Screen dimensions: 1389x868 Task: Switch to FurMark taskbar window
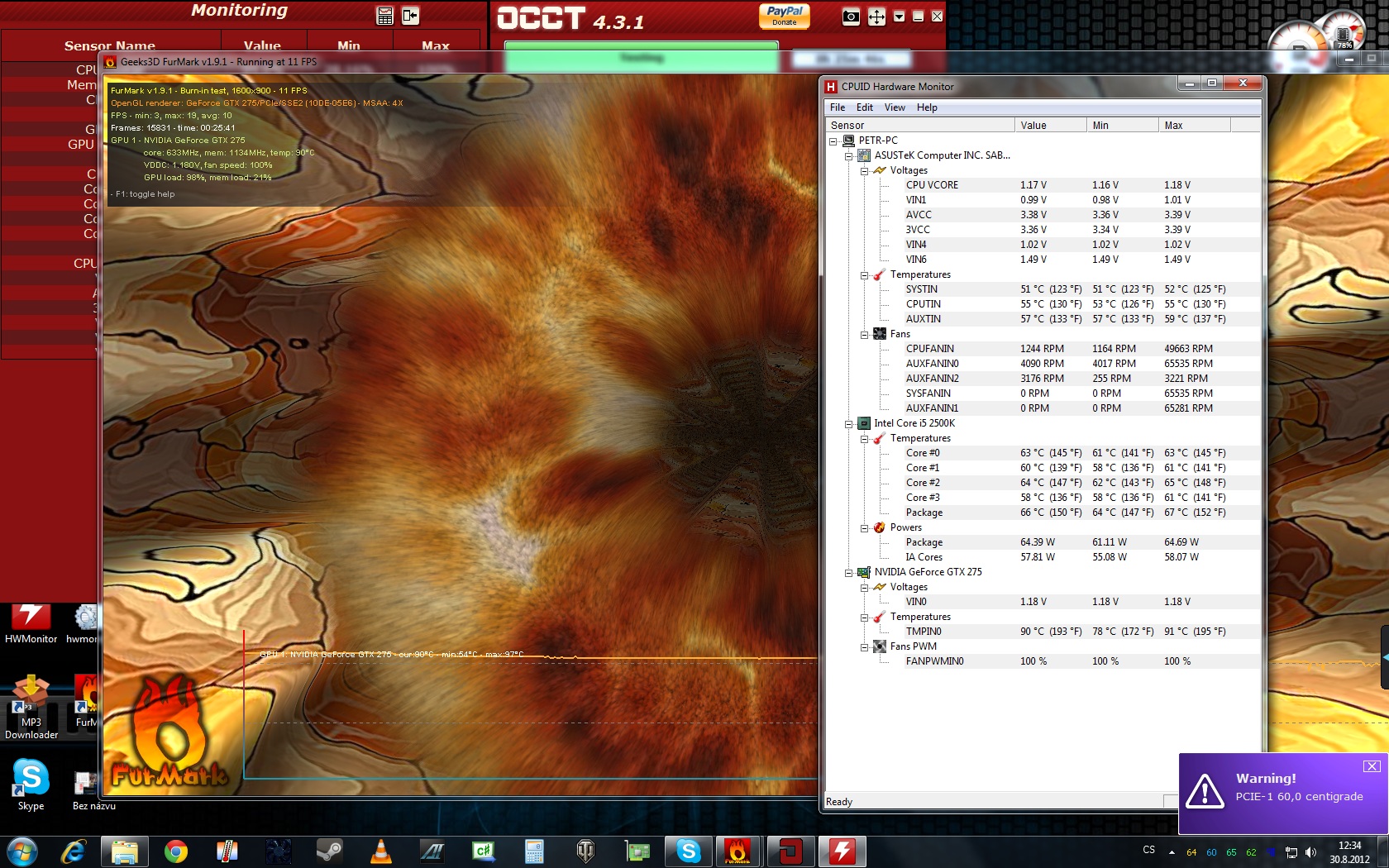pyautogui.click(x=738, y=851)
